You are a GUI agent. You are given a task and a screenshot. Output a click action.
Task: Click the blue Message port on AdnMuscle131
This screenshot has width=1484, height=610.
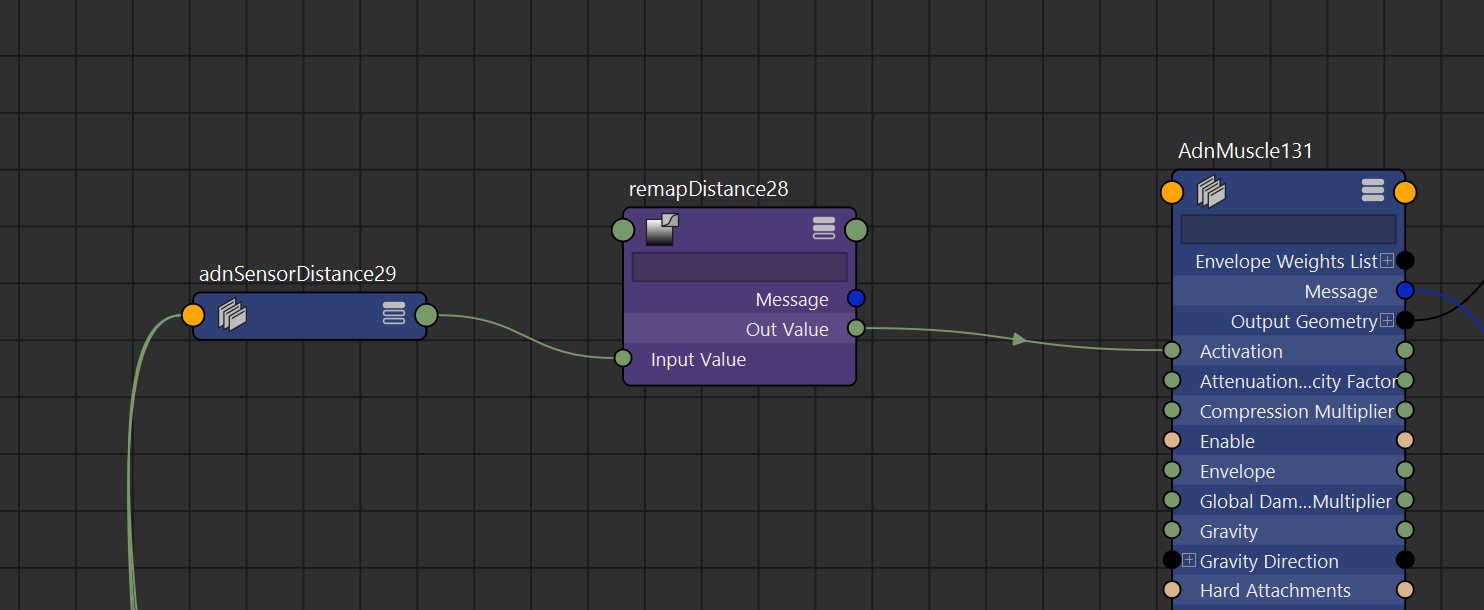(x=1405, y=291)
